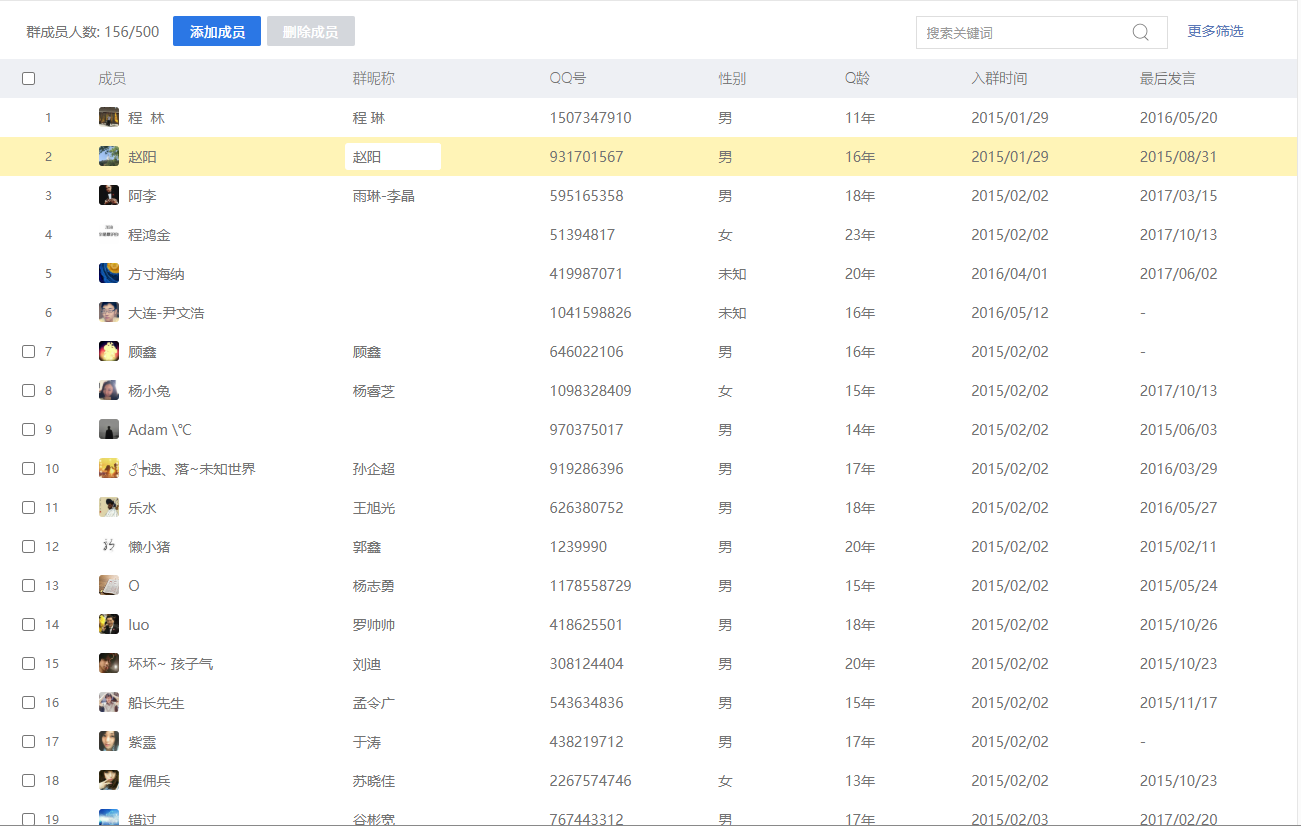The height and width of the screenshot is (826, 1301).
Task: Click nickname 杨志勇
Action: pos(374,586)
